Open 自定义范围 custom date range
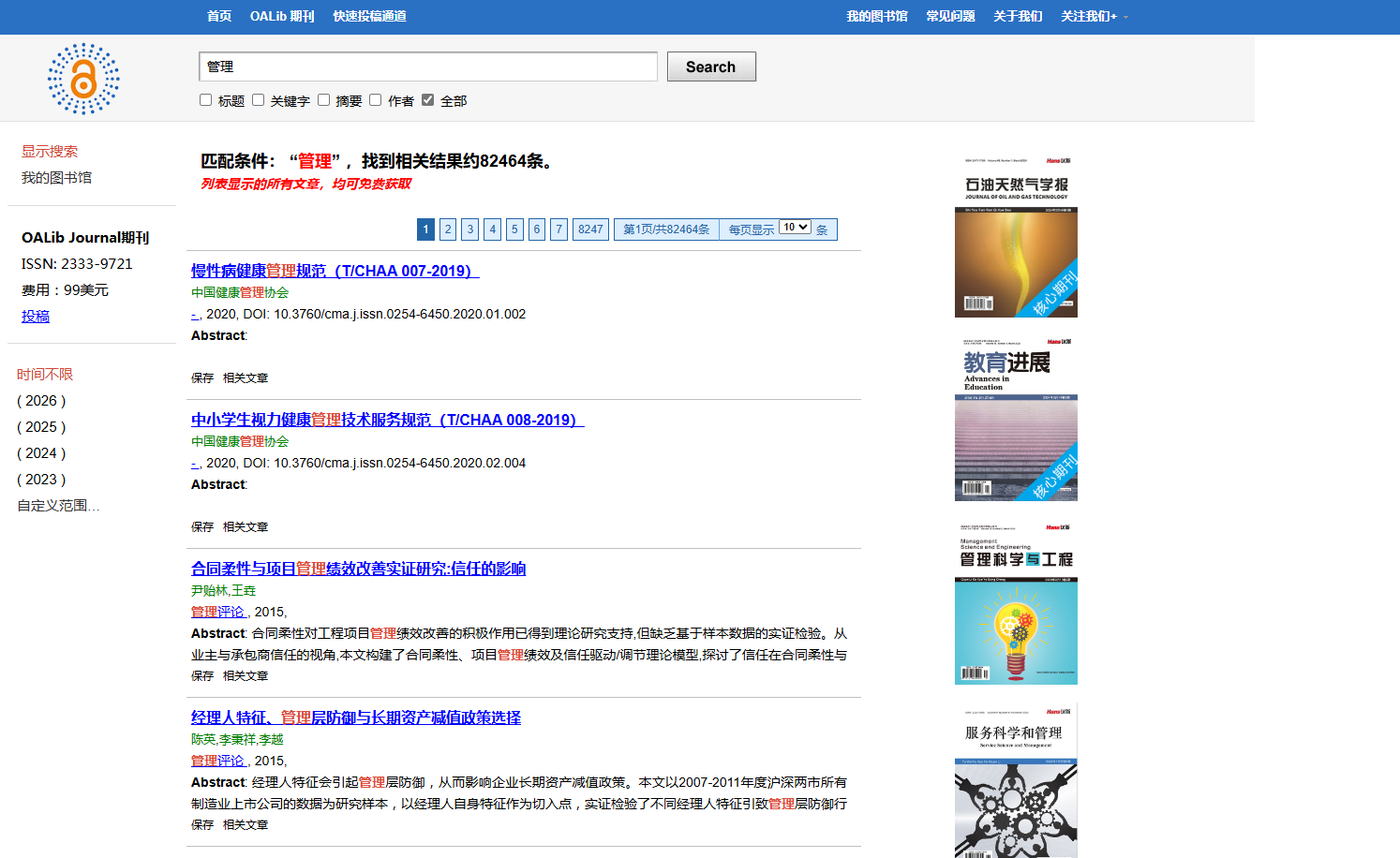The image size is (1400, 858). (58, 506)
